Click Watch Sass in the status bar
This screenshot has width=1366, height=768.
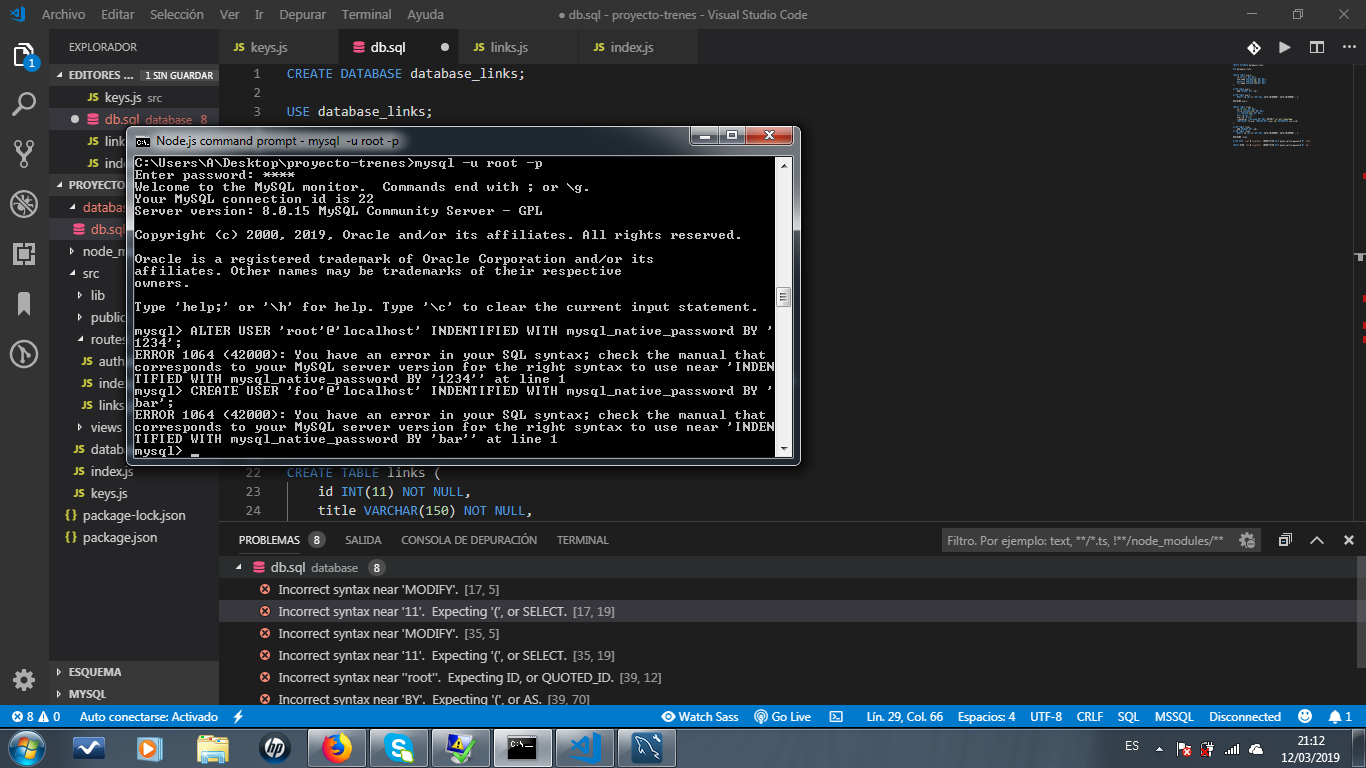700,717
